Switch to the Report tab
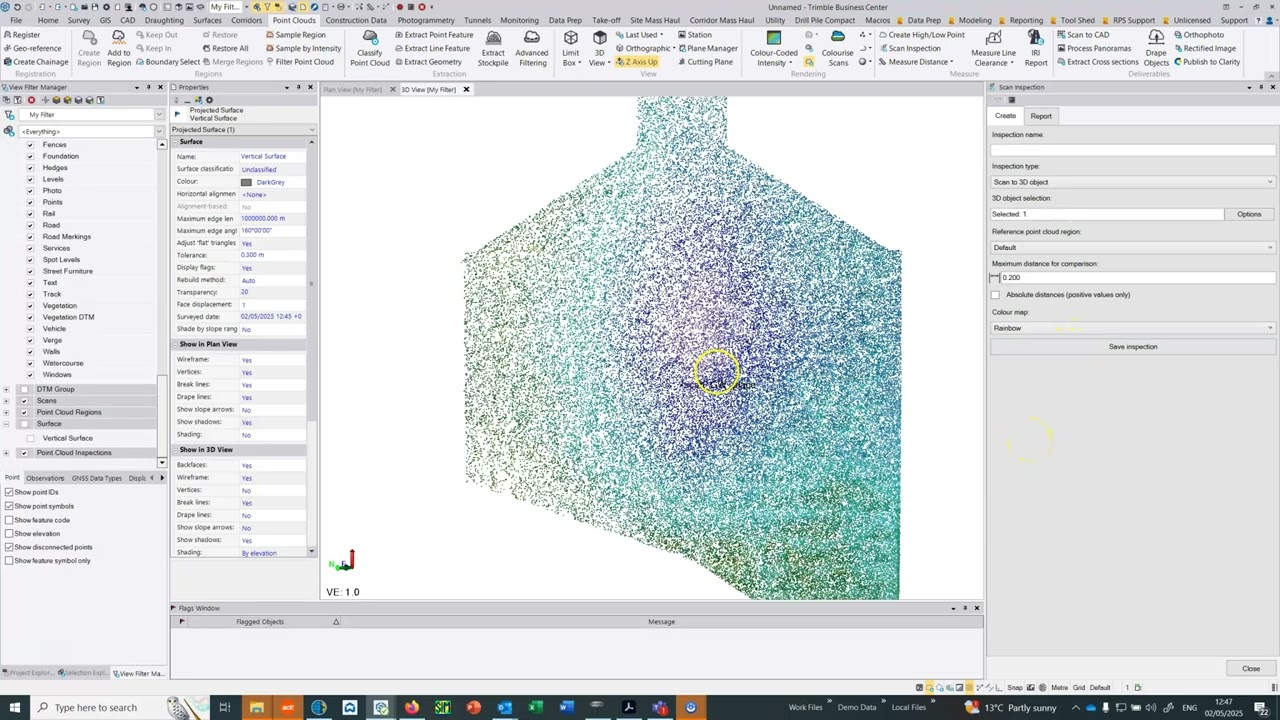The width and height of the screenshot is (1280, 720). (1041, 116)
